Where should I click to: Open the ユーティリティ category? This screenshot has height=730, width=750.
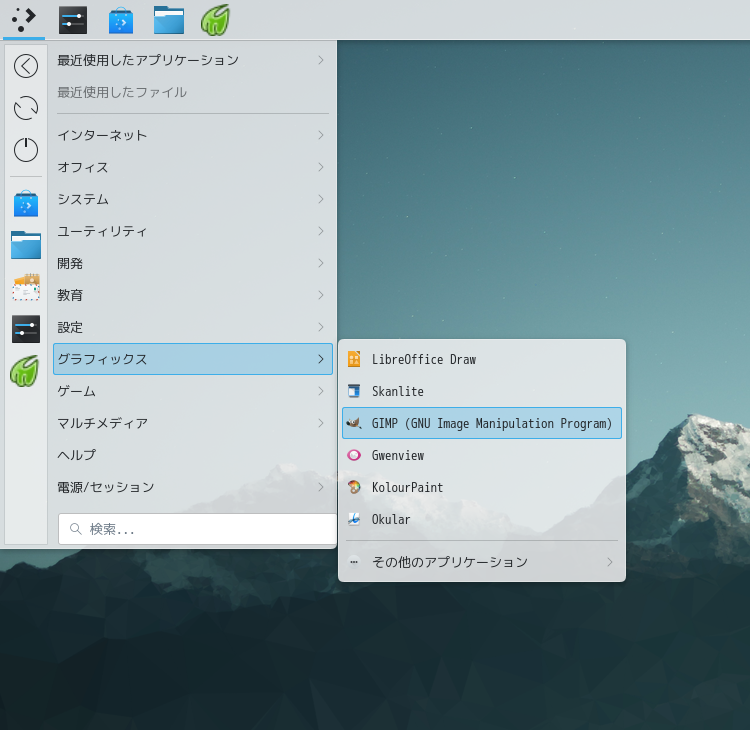point(193,231)
